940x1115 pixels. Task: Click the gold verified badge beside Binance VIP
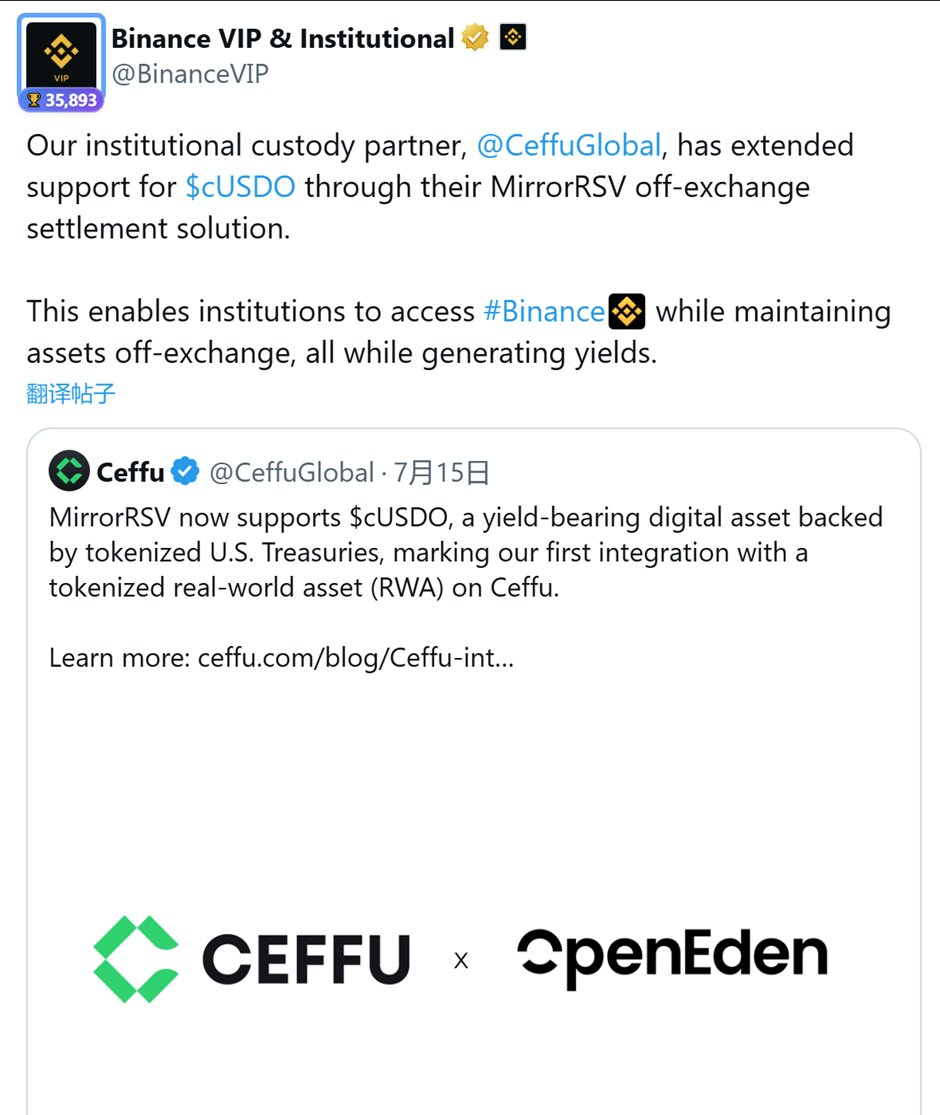click(x=475, y=39)
